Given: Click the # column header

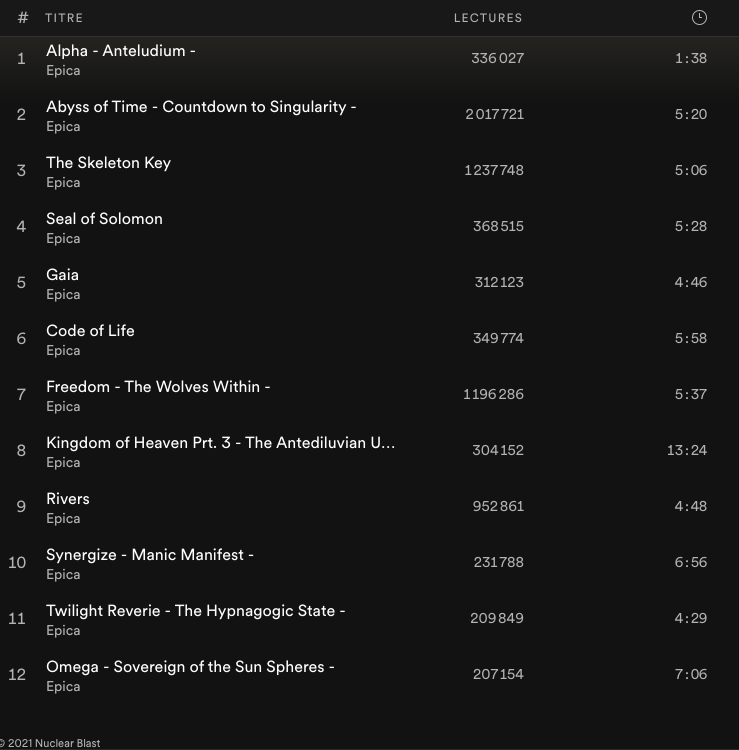Looking at the screenshot, I should click(23, 18).
